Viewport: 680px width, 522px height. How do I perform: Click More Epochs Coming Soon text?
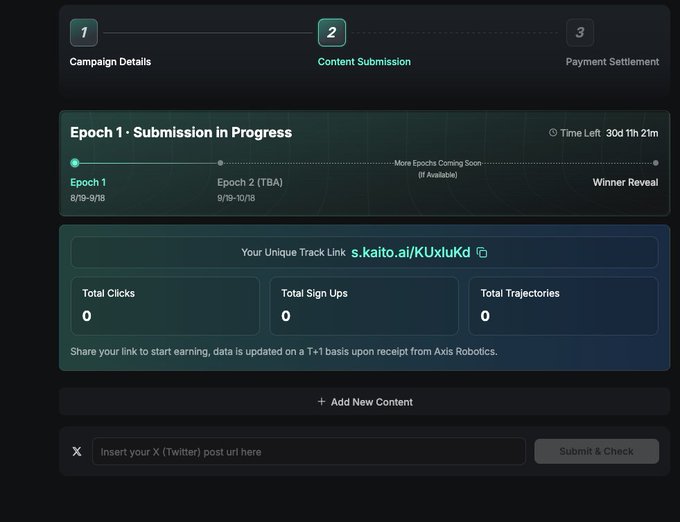coord(438,163)
